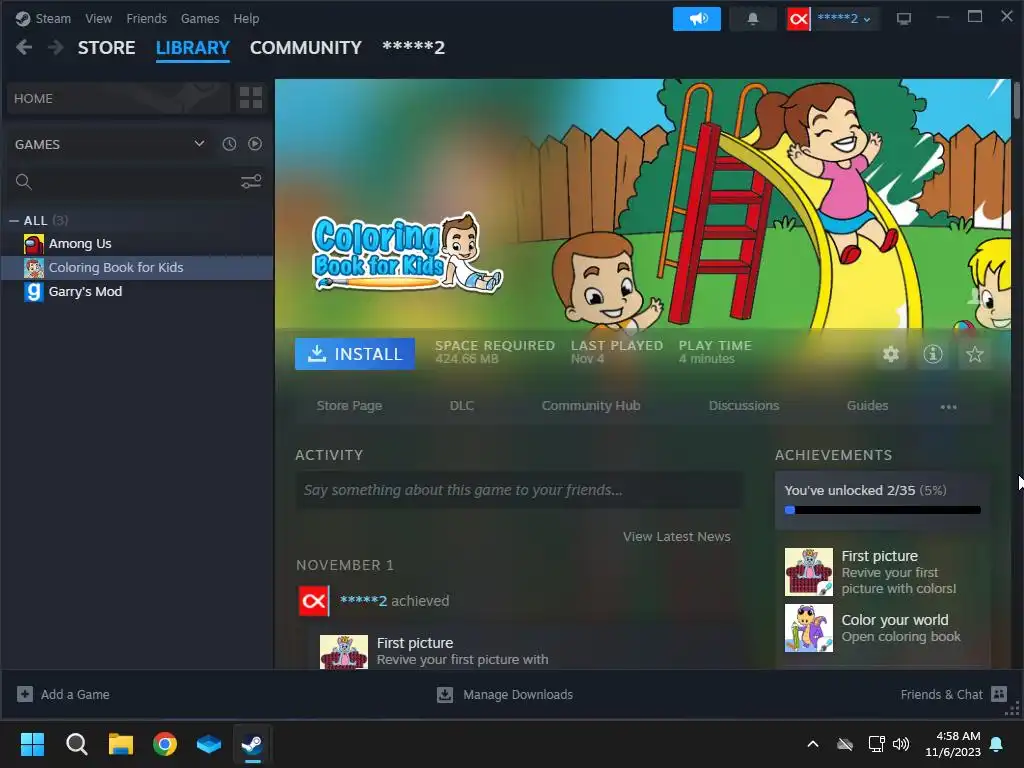Collapse the ALL games category
Screen dimensions: 1024x768
point(14,221)
